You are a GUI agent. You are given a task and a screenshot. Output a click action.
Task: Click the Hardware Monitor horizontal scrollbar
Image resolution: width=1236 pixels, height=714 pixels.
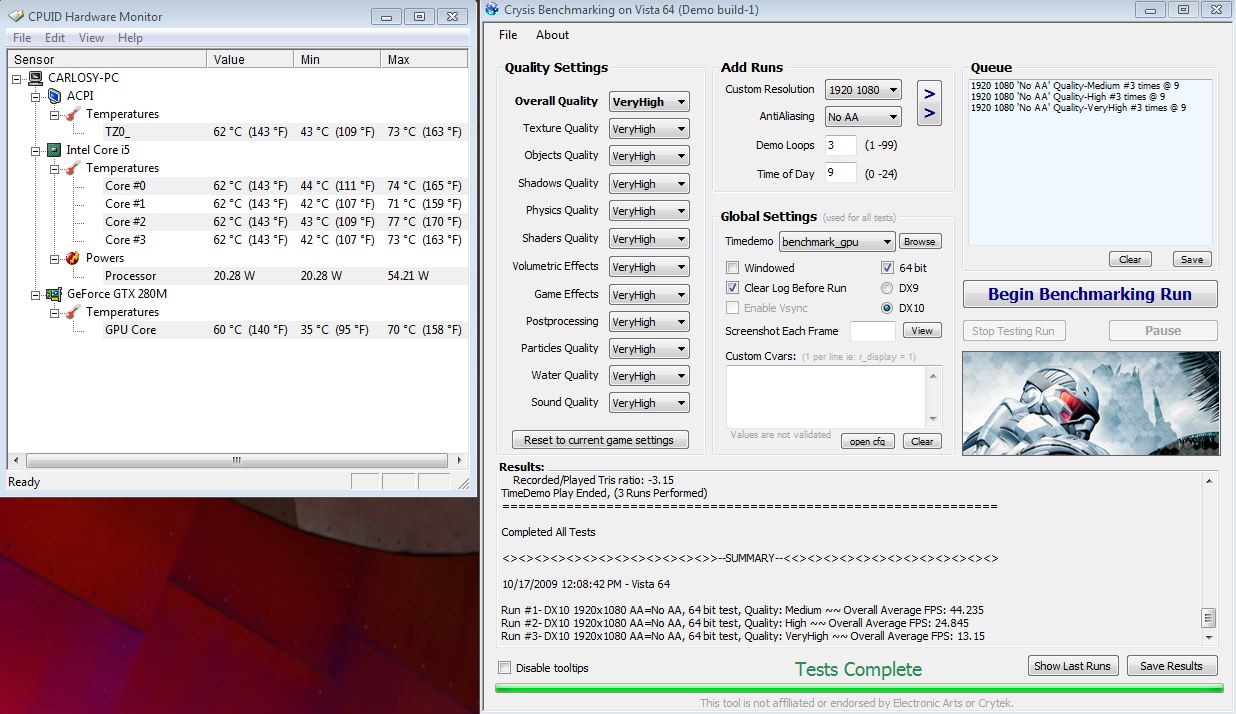tap(237, 461)
